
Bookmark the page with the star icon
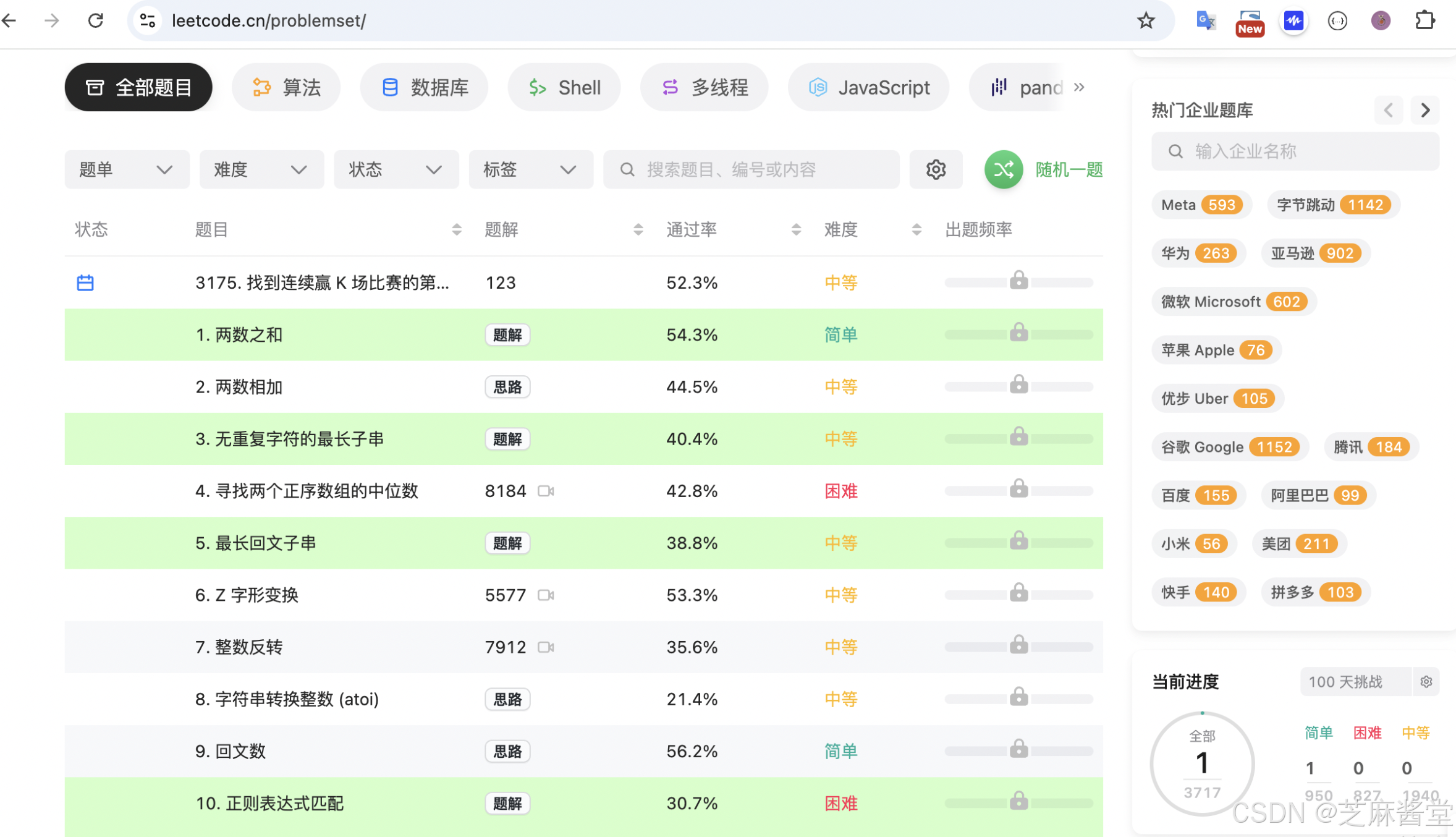(1146, 20)
